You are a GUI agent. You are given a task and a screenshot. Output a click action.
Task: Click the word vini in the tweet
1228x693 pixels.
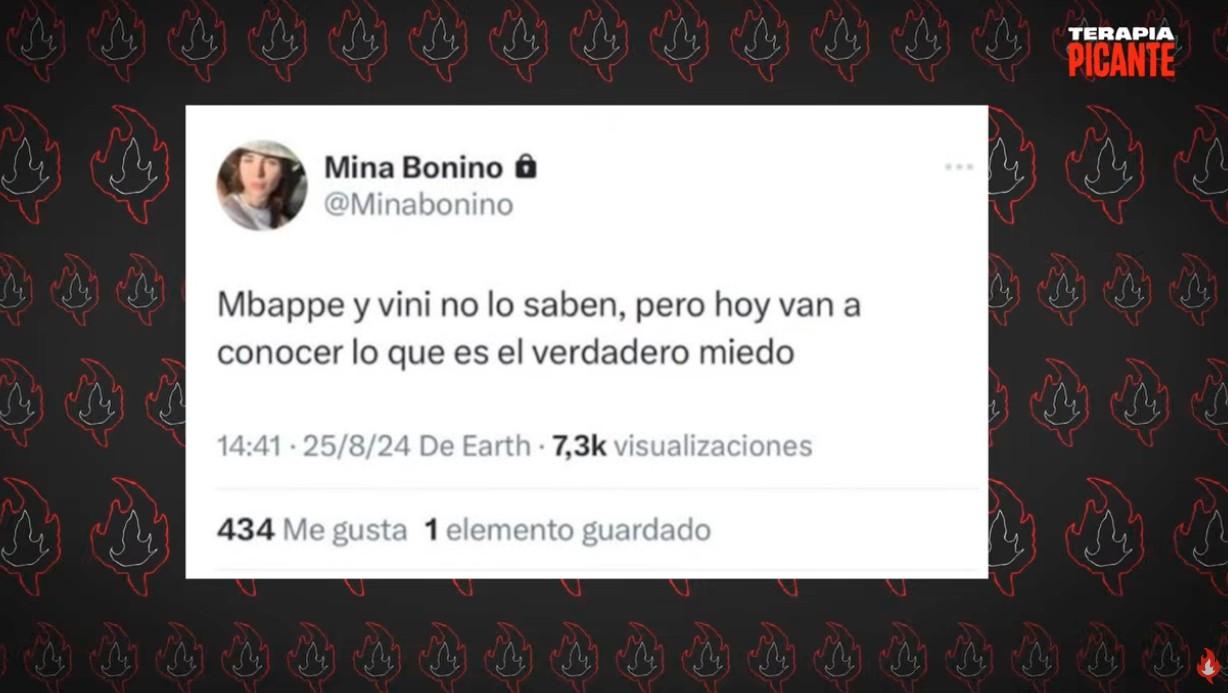pyautogui.click(x=394, y=306)
